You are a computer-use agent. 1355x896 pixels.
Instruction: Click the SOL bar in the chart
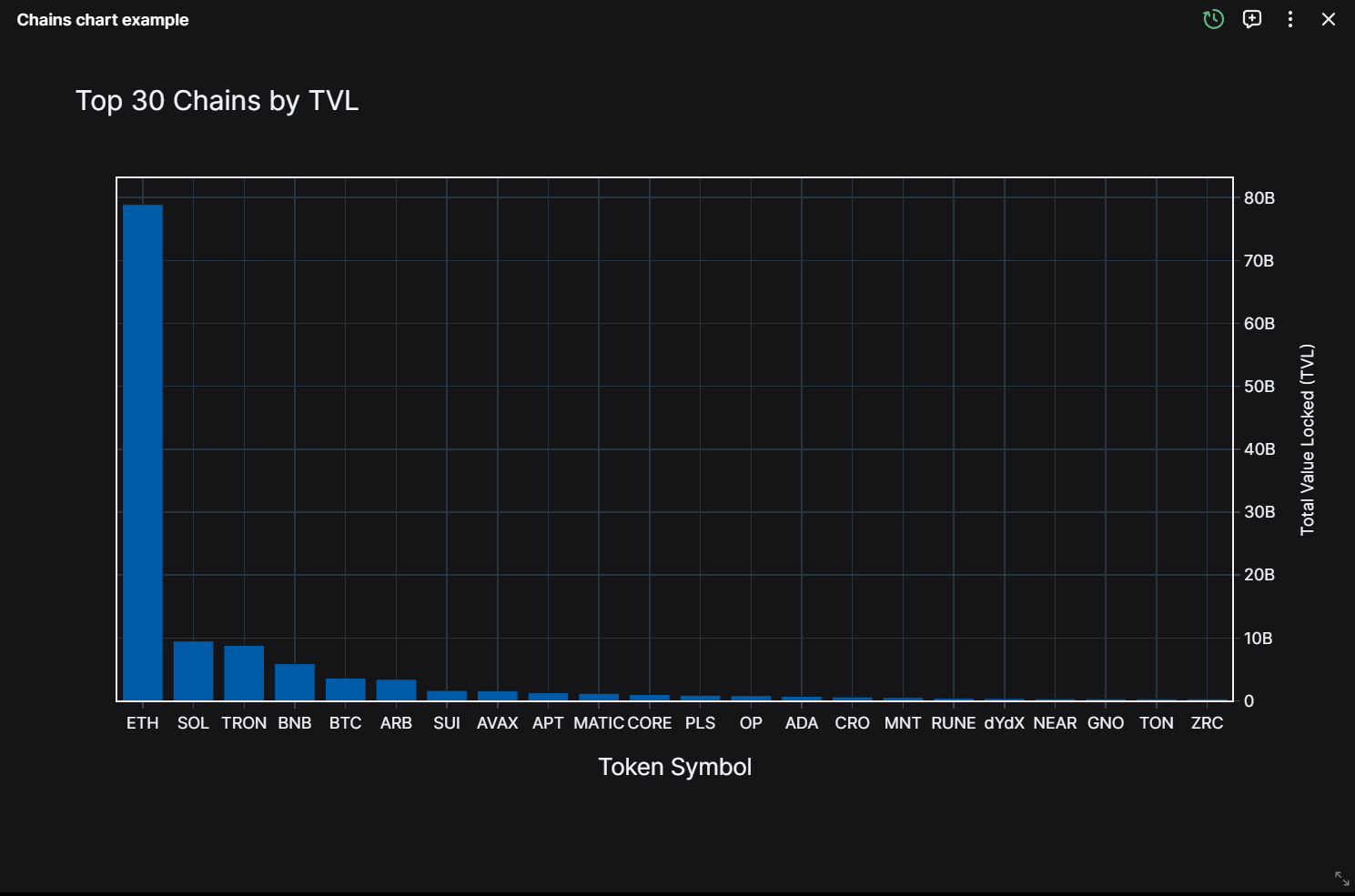pyautogui.click(x=194, y=670)
